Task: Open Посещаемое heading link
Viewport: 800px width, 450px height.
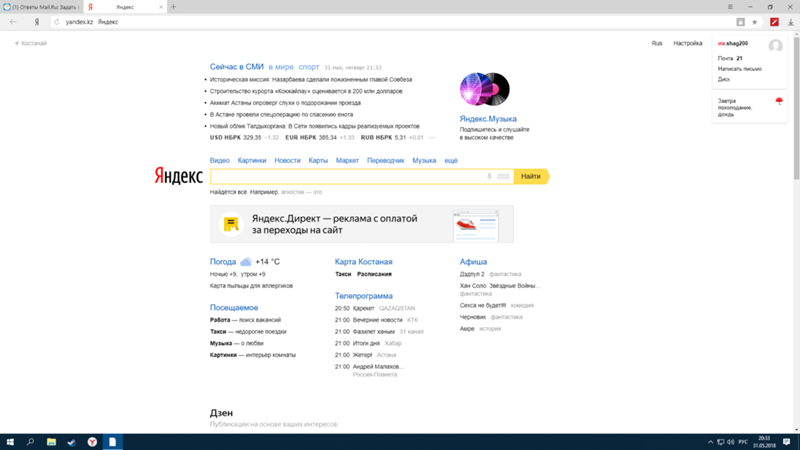Action: (234, 308)
